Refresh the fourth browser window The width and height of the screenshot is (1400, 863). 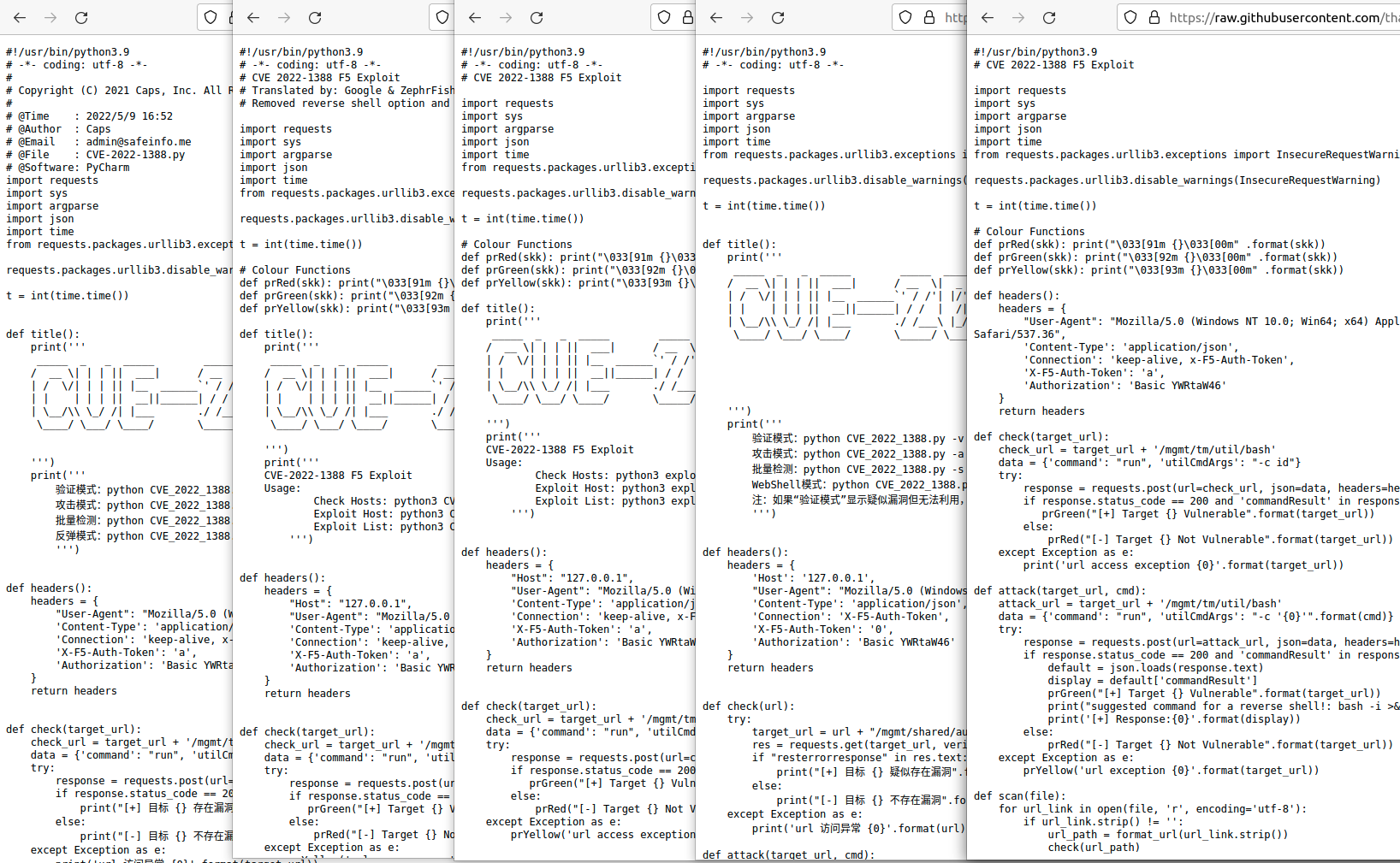coord(778,17)
